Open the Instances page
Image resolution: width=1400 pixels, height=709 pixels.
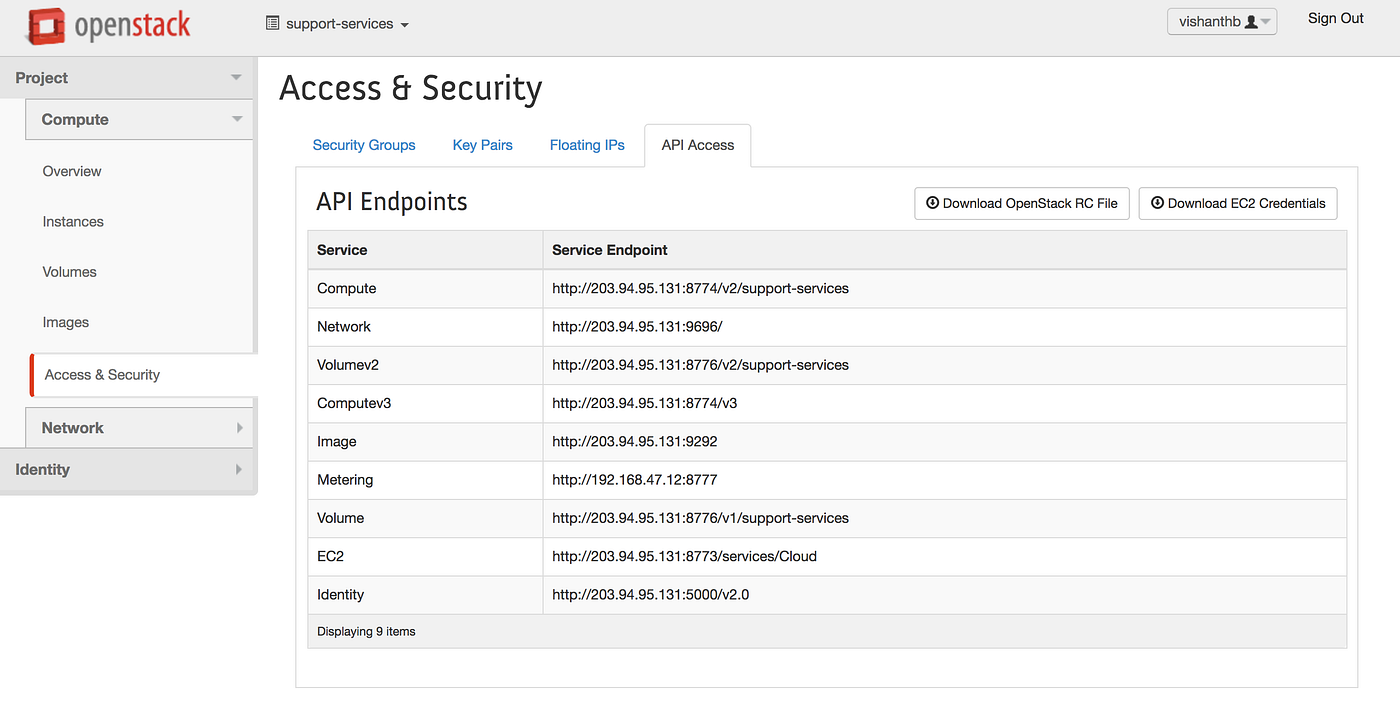(x=73, y=221)
